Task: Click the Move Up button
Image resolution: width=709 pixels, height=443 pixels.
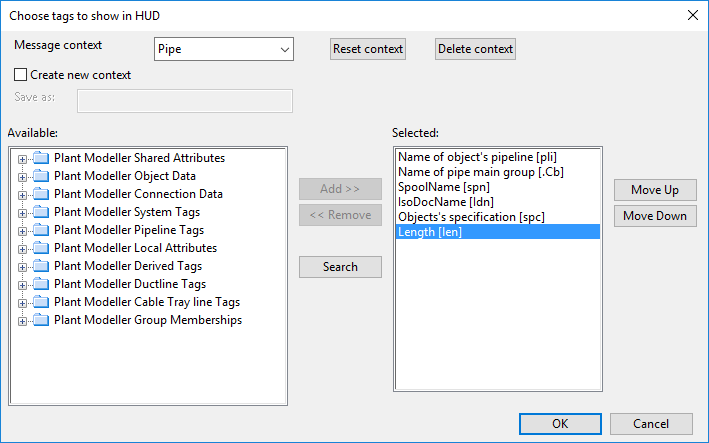Action: (x=655, y=190)
